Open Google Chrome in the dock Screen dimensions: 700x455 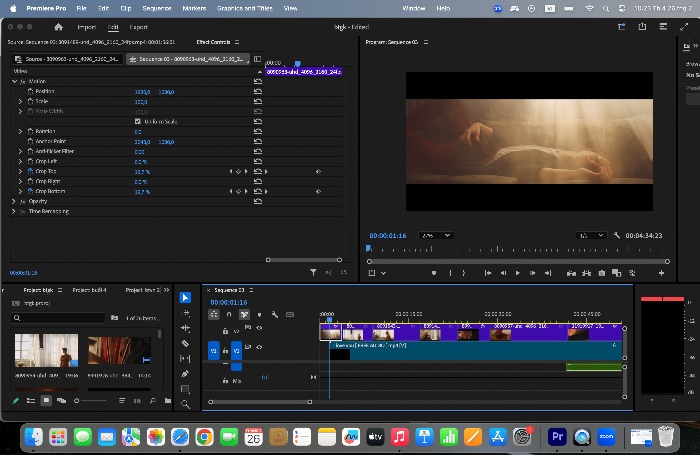pos(204,437)
